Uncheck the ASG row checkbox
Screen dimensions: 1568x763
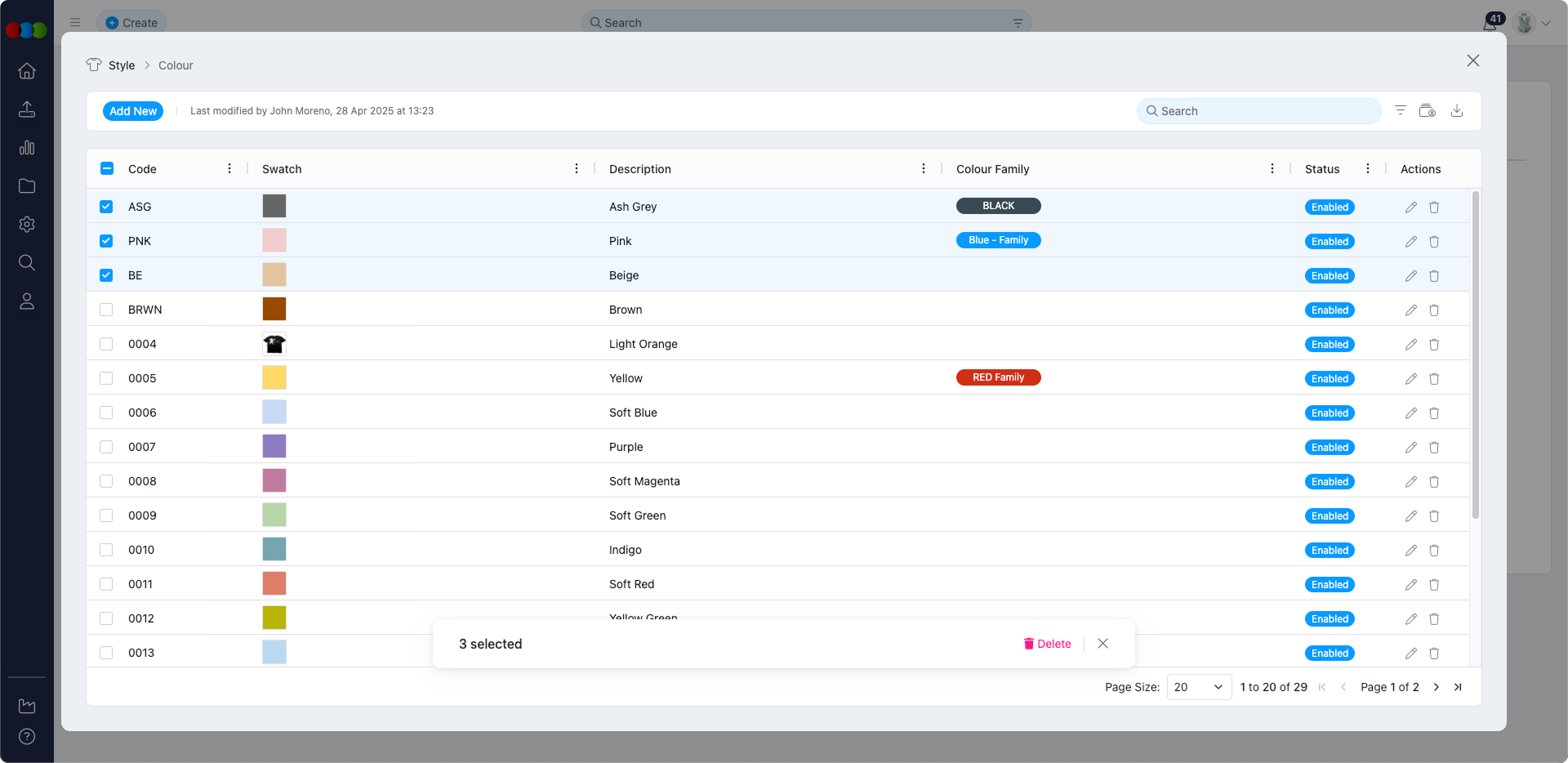point(106,207)
